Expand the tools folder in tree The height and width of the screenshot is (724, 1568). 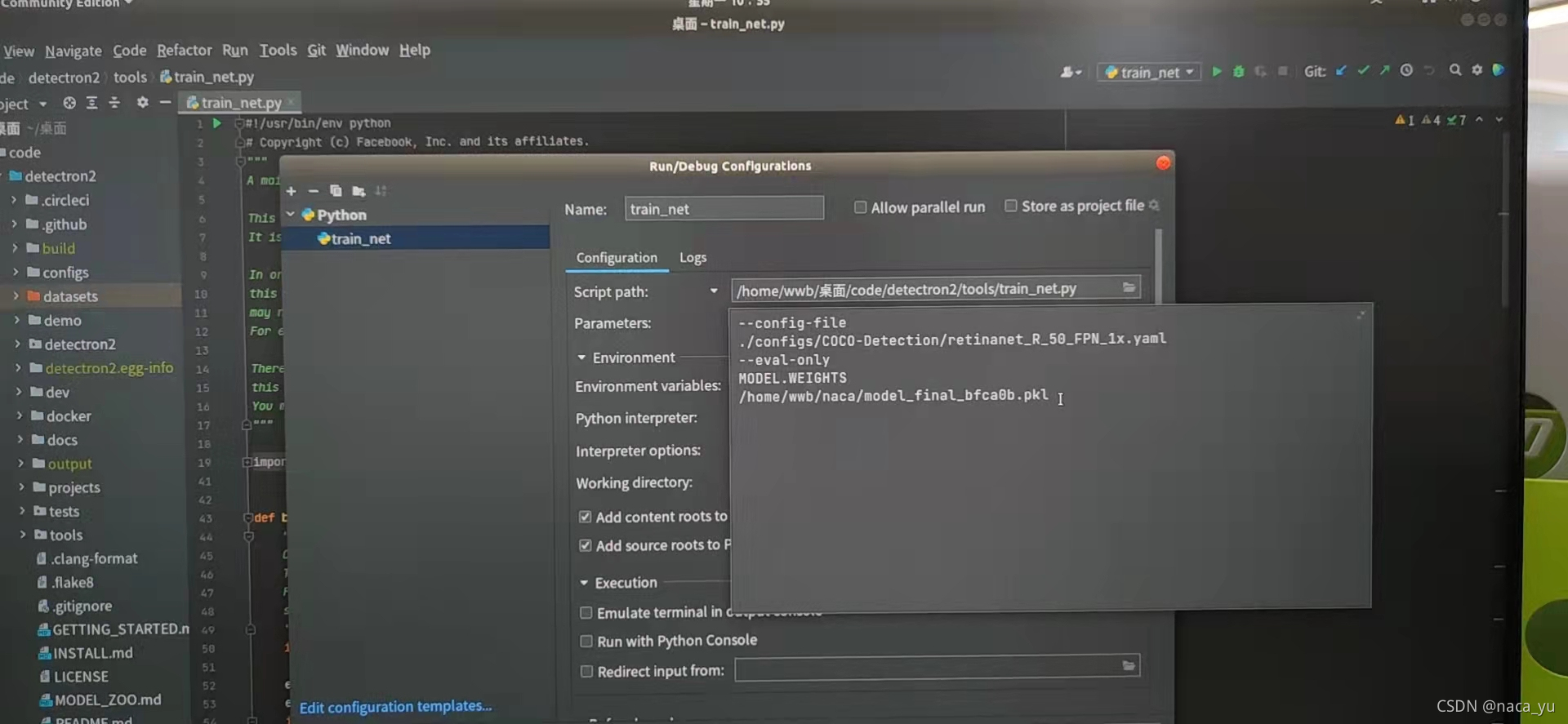(22, 535)
